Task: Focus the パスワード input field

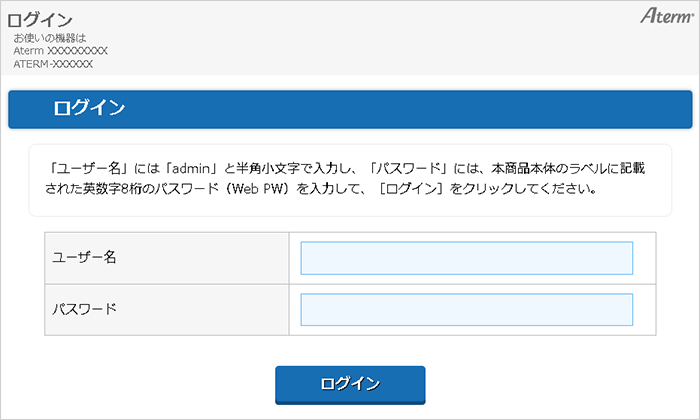Action: (466, 309)
